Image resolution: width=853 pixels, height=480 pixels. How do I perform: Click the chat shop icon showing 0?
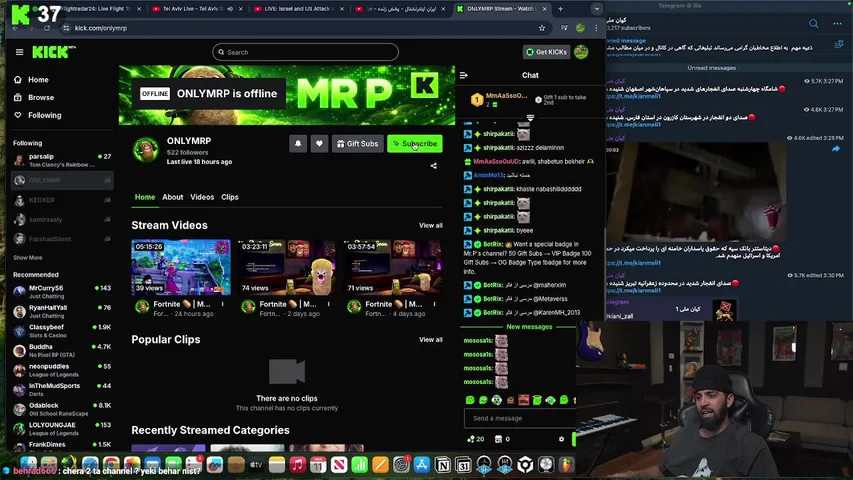click(x=502, y=439)
